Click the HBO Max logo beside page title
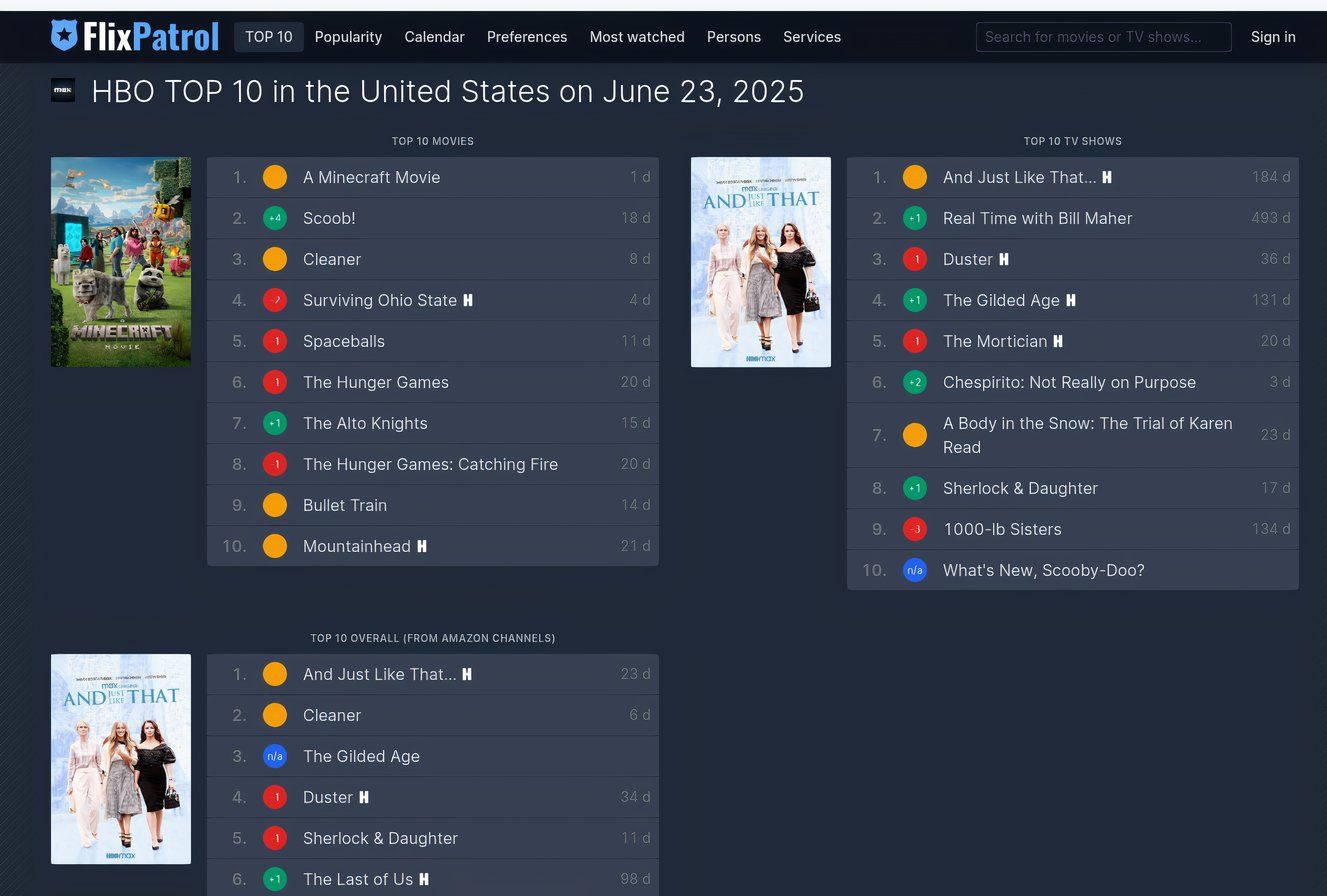Screen dimensions: 1327x896 63,90
